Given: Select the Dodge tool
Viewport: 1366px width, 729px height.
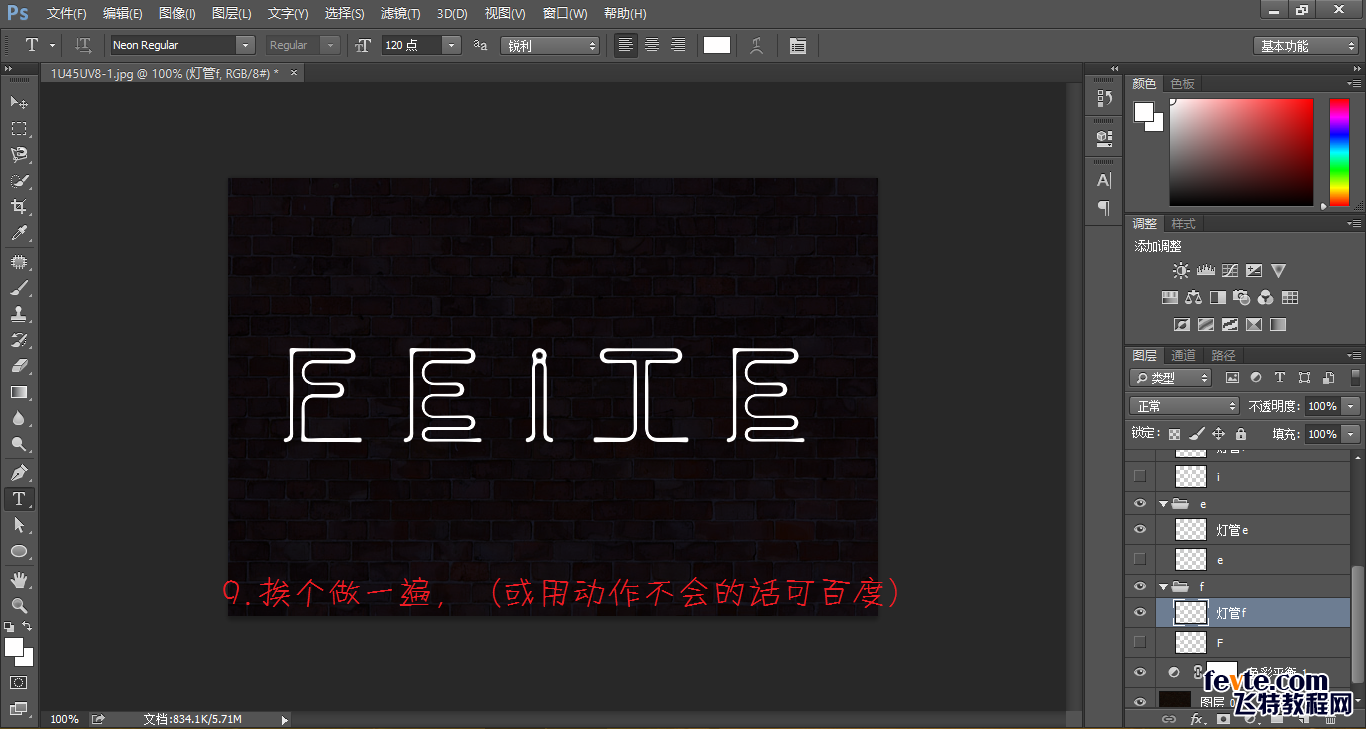Looking at the screenshot, I should 19,445.
